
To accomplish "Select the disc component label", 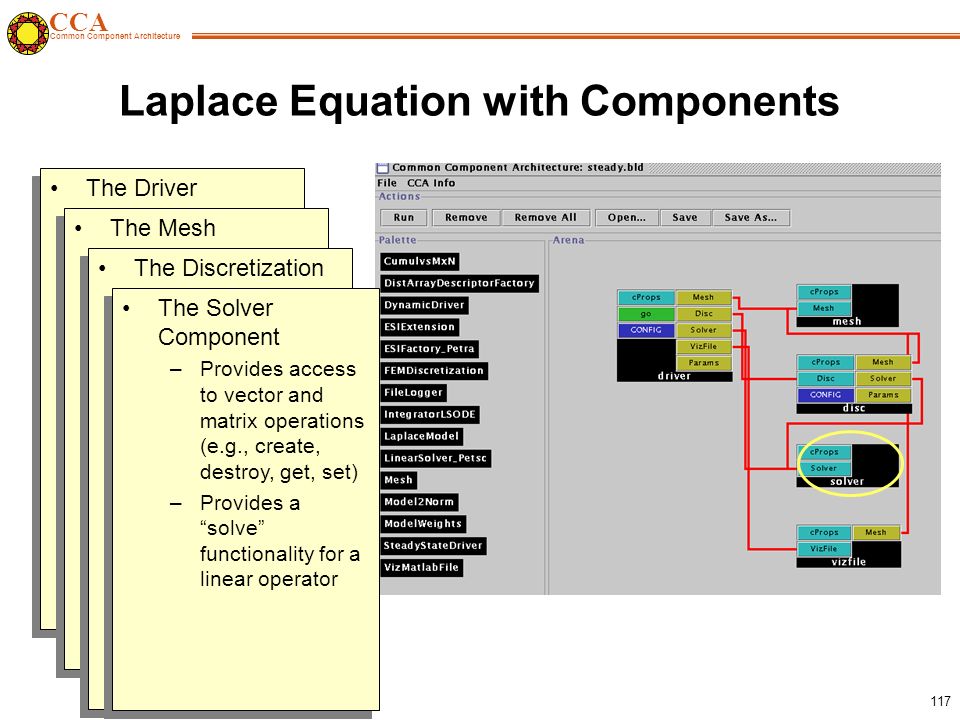I will point(854,408).
